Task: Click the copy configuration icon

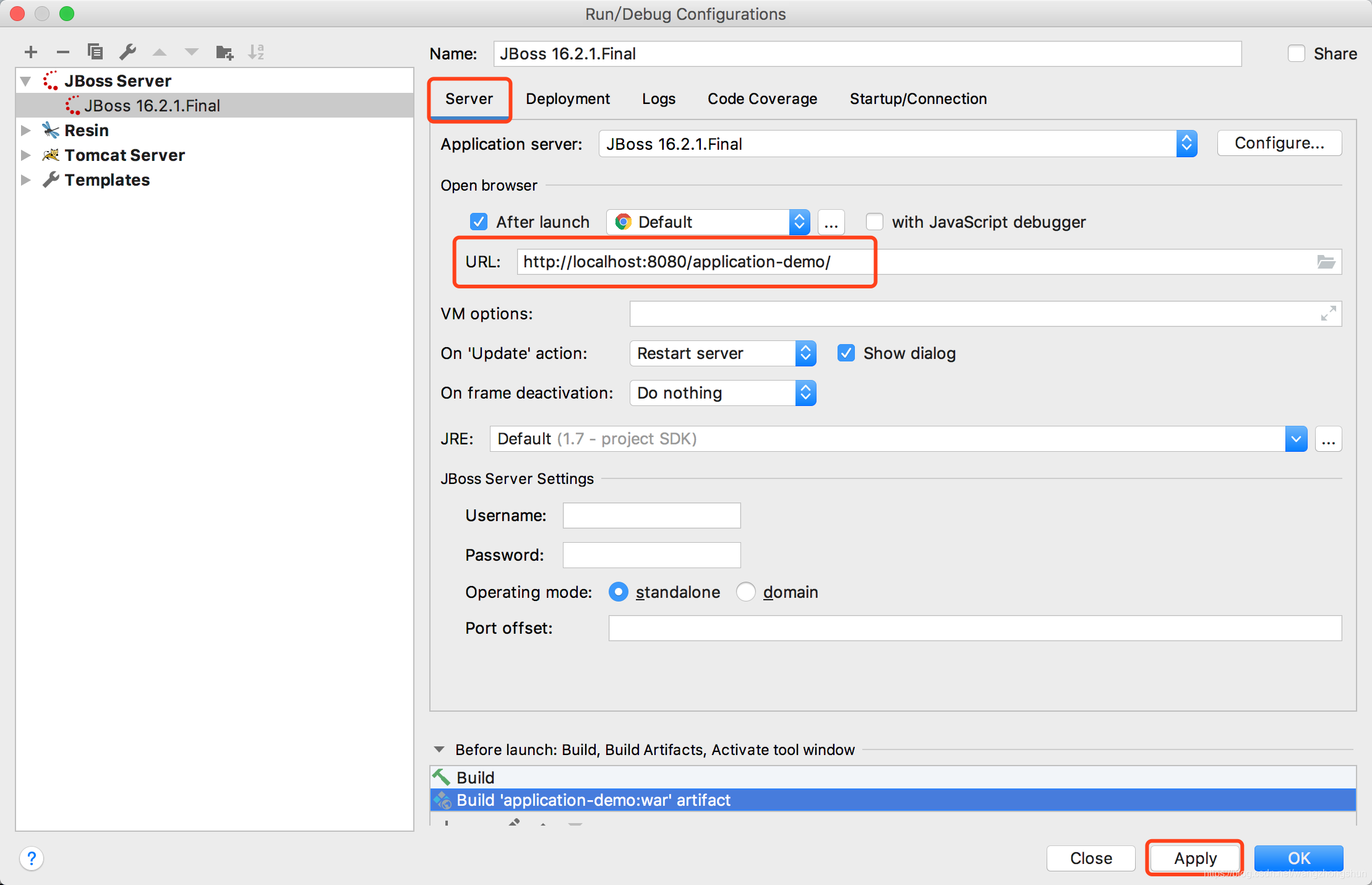Action: coord(95,52)
